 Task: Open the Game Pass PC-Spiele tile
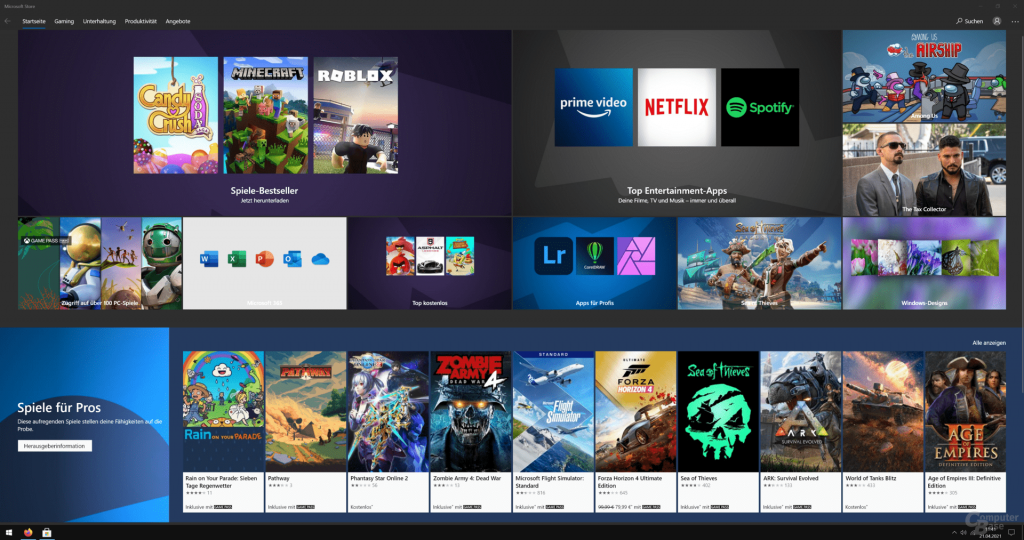click(x=100, y=263)
